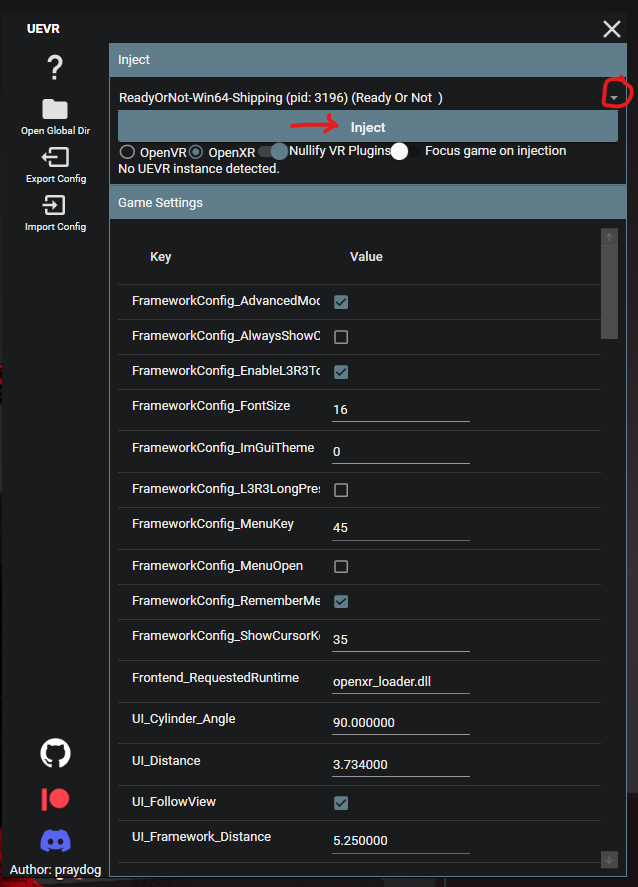Click the FrameworkConfig_FontSize value field
Screen dimensions: 638x887
click(x=400, y=410)
